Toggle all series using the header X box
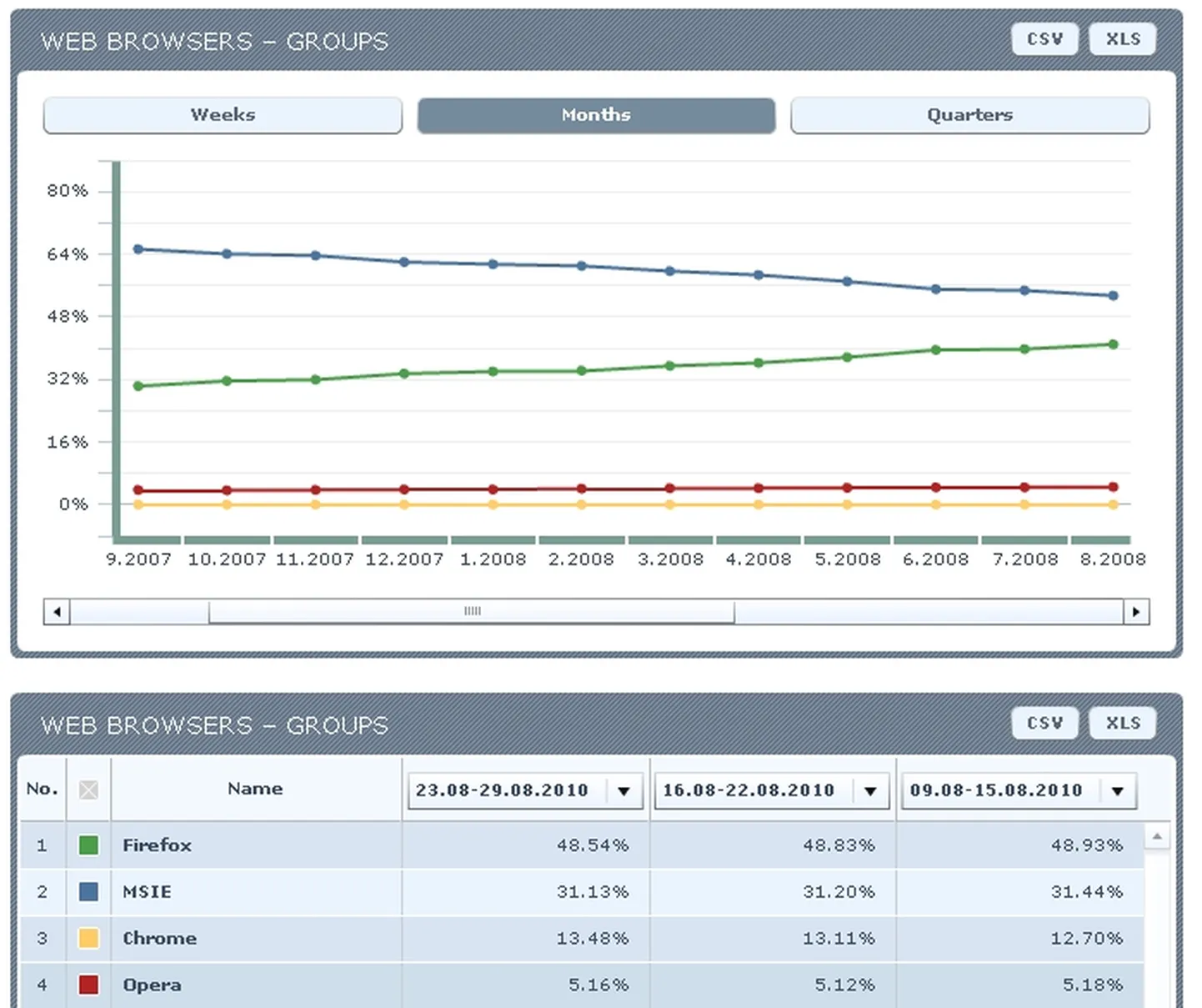This screenshot has width=1202, height=1008. pos(88,790)
